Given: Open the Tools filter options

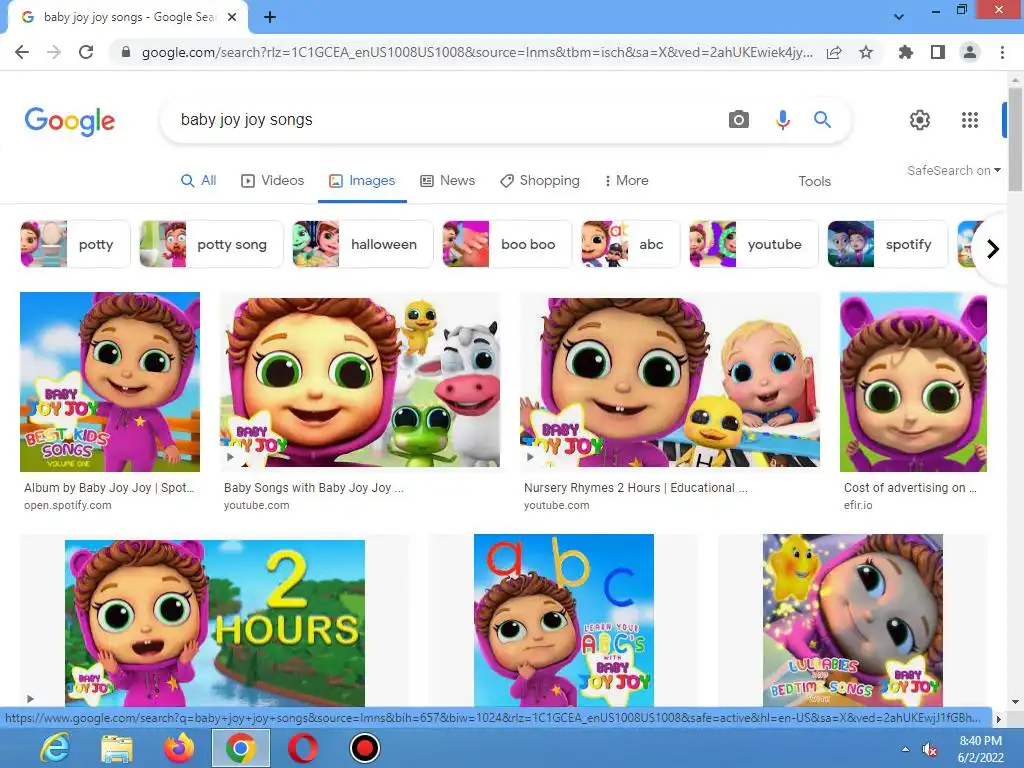Looking at the screenshot, I should (x=814, y=182).
